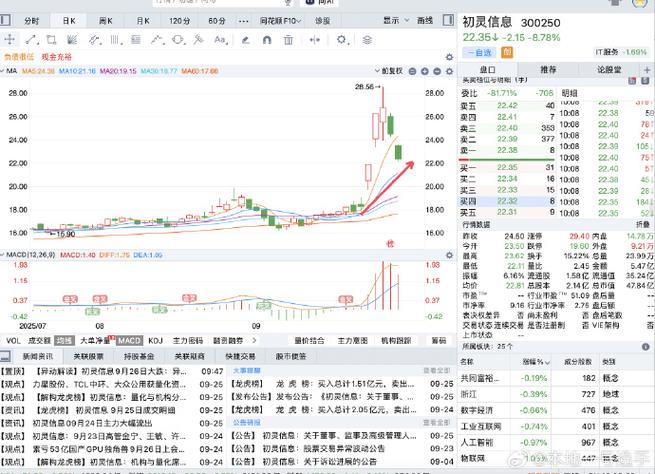Select the 大单净量 indicator
This screenshot has width=655, height=474.
95,341
